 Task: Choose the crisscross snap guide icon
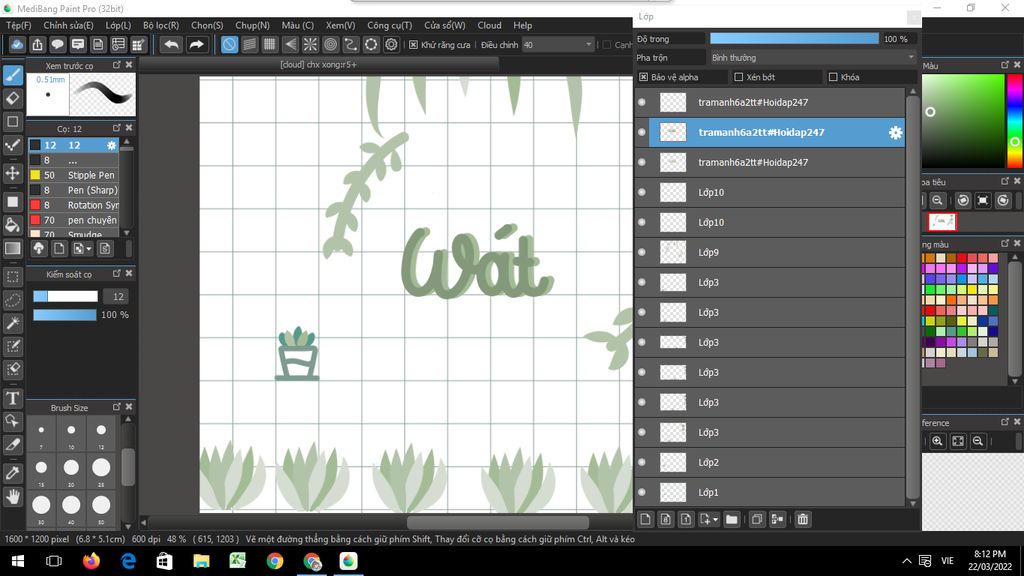pos(270,44)
